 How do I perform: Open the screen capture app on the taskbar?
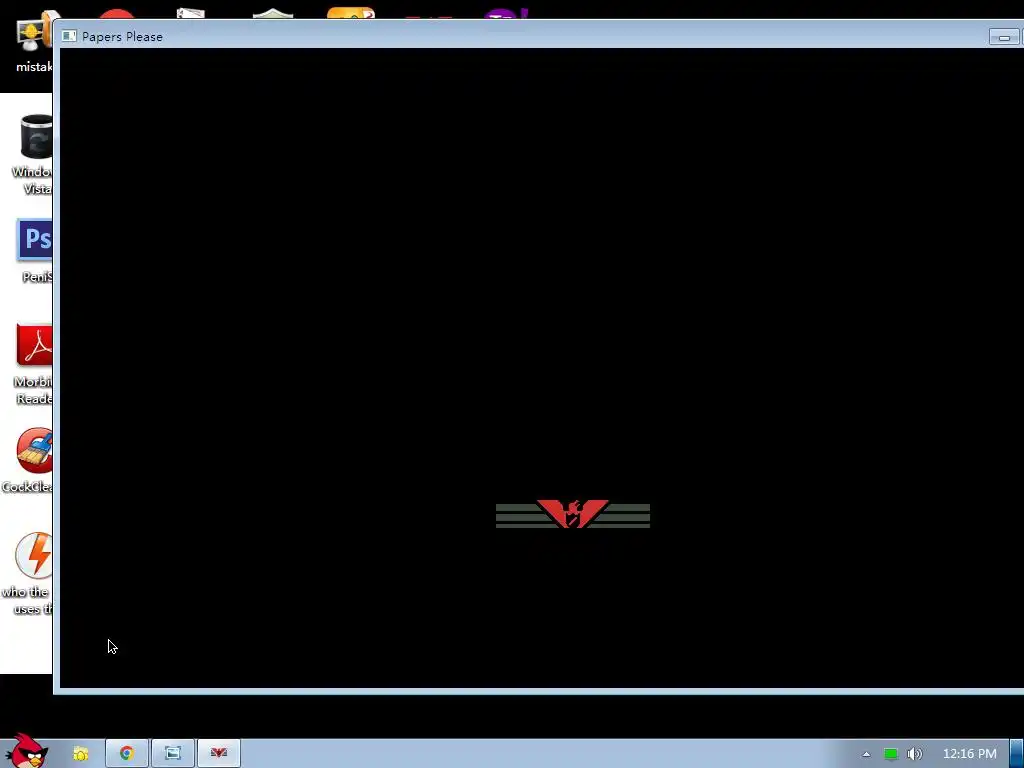pos(173,754)
